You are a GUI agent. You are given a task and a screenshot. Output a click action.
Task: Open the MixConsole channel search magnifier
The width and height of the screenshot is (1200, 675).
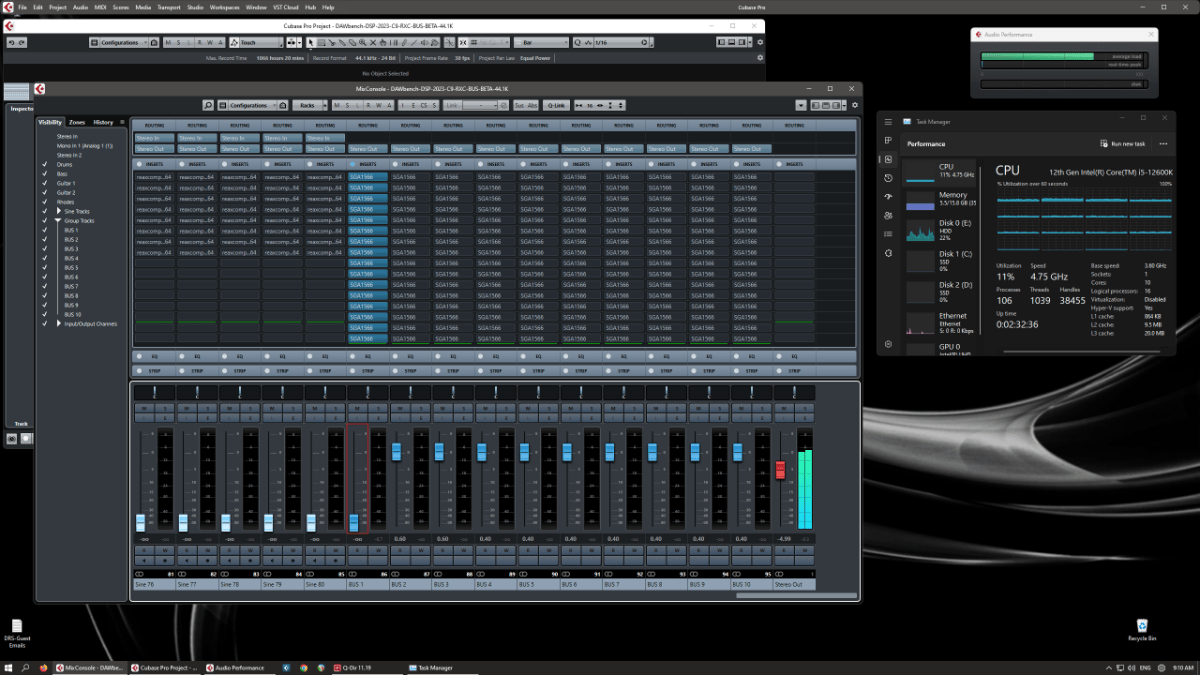[x=206, y=104]
